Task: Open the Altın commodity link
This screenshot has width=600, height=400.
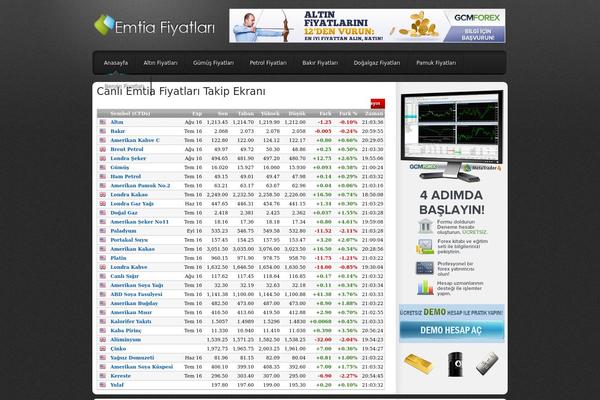Action: pyautogui.click(x=117, y=122)
